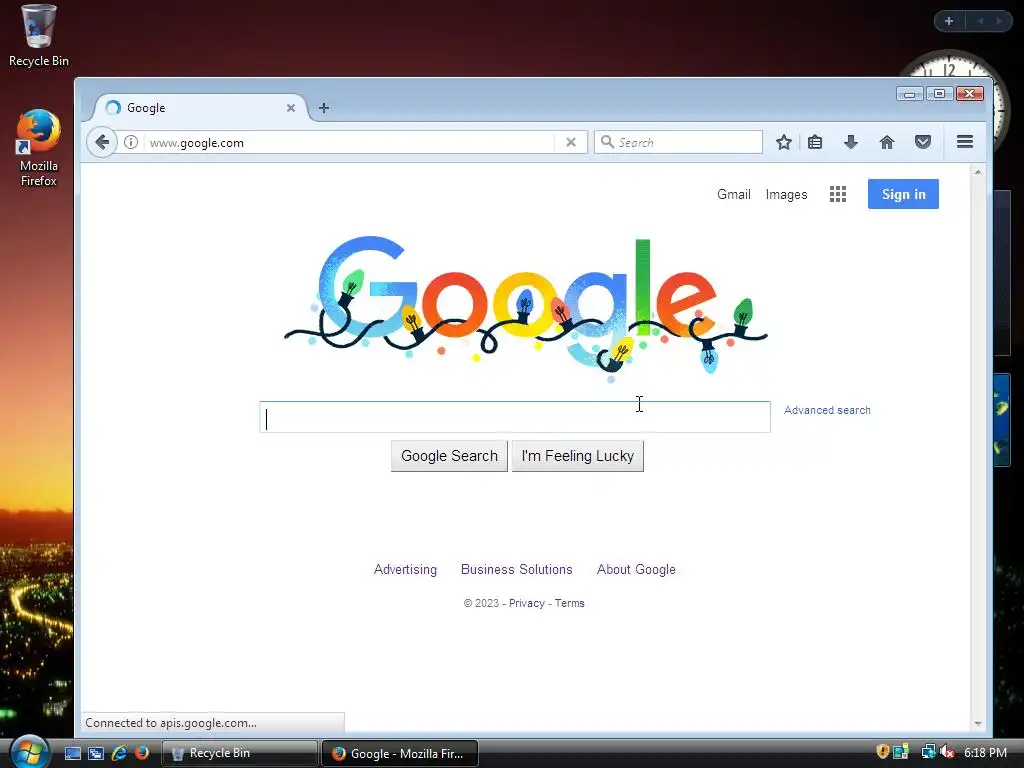Click the 6:18 PM taskbar clock
The height and width of the screenshot is (768, 1024).
click(x=985, y=753)
